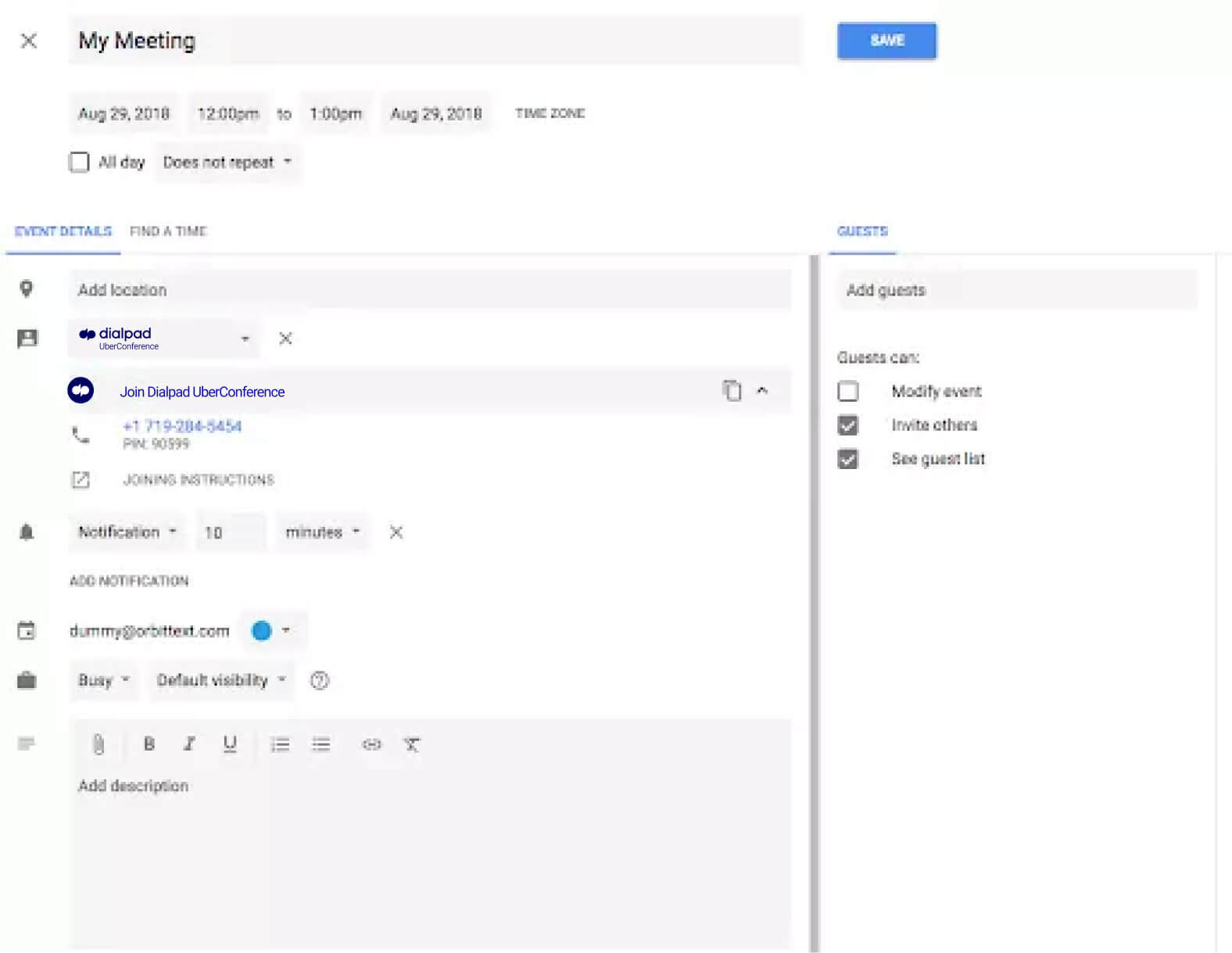Screen dimensions: 1232x953
Task: Open the Busy availability dropdown
Action: tap(103, 680)
